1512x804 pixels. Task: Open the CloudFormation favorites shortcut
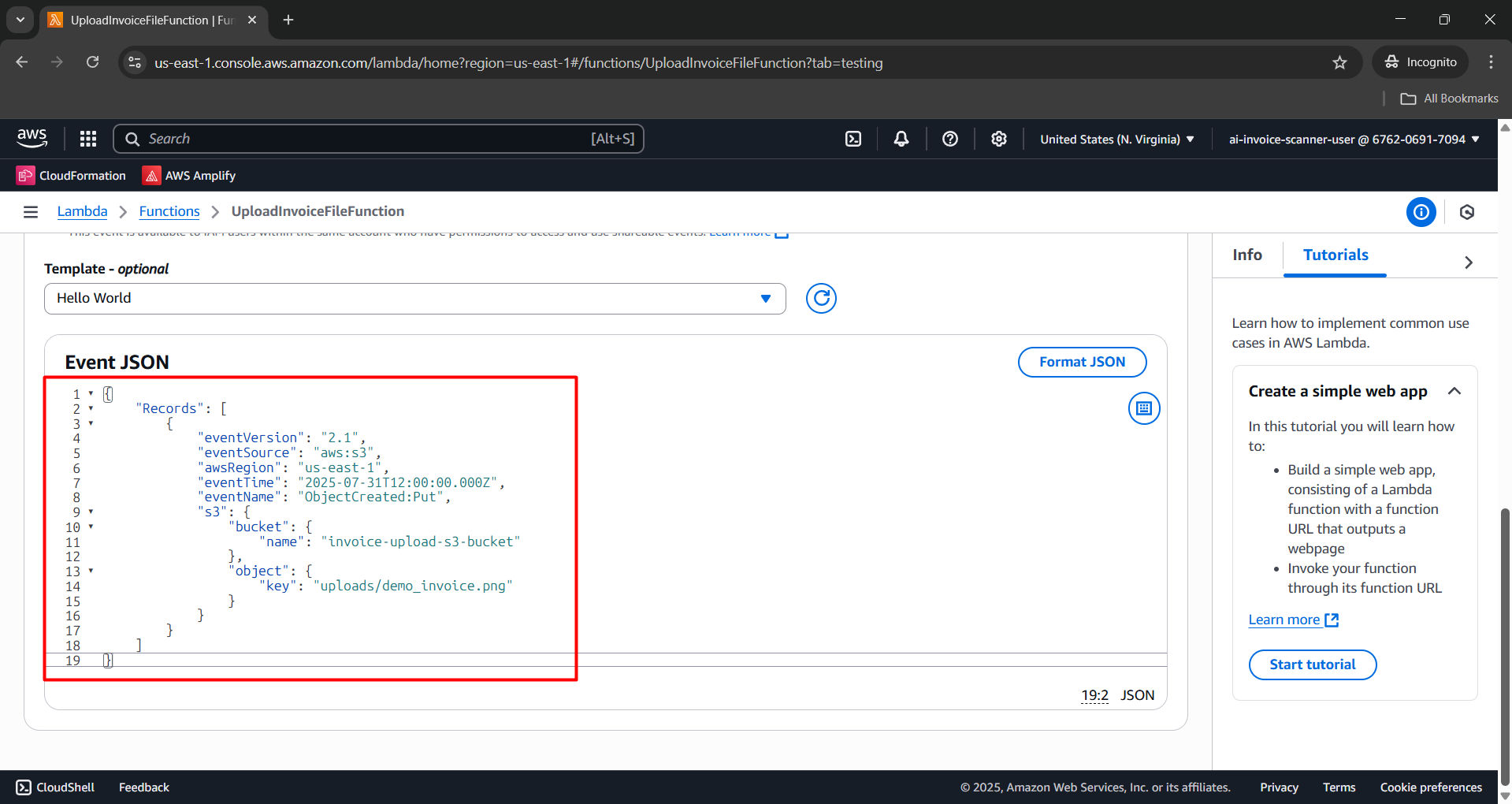coord(71,175)
